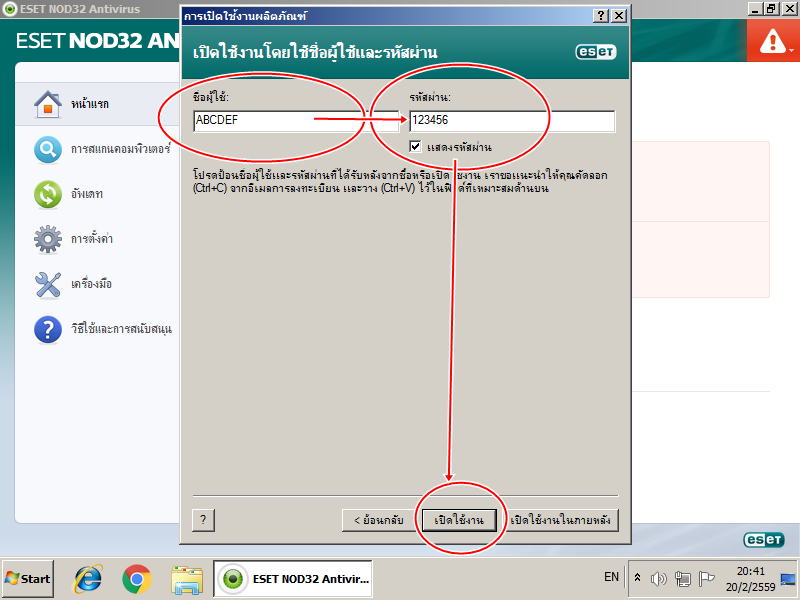Open the Start menu
This screenshot has width=800, height=600.
[x=28, y=579]
